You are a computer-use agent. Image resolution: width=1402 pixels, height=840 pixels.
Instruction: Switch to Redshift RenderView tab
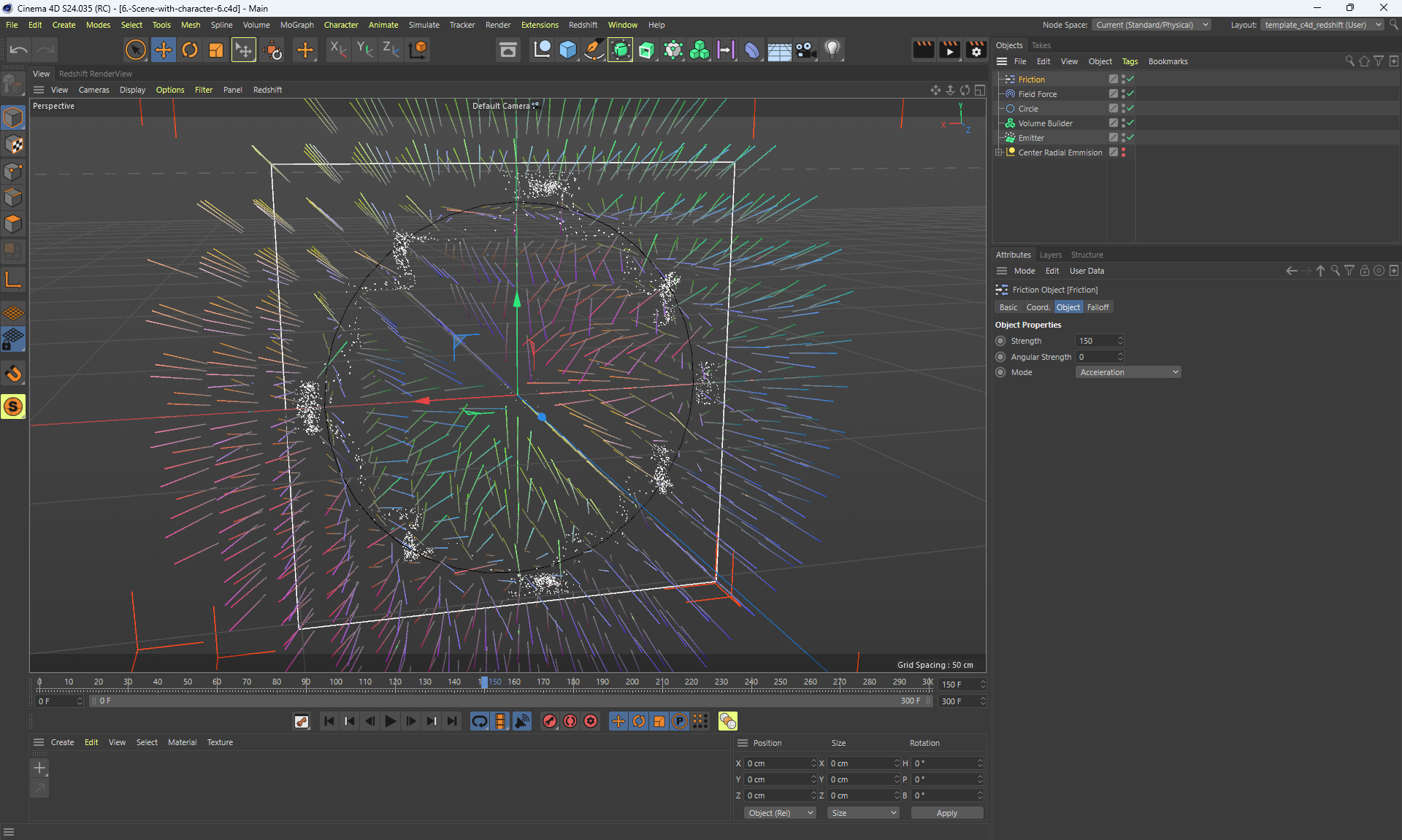pyautogui.click(x=96, y=74)
